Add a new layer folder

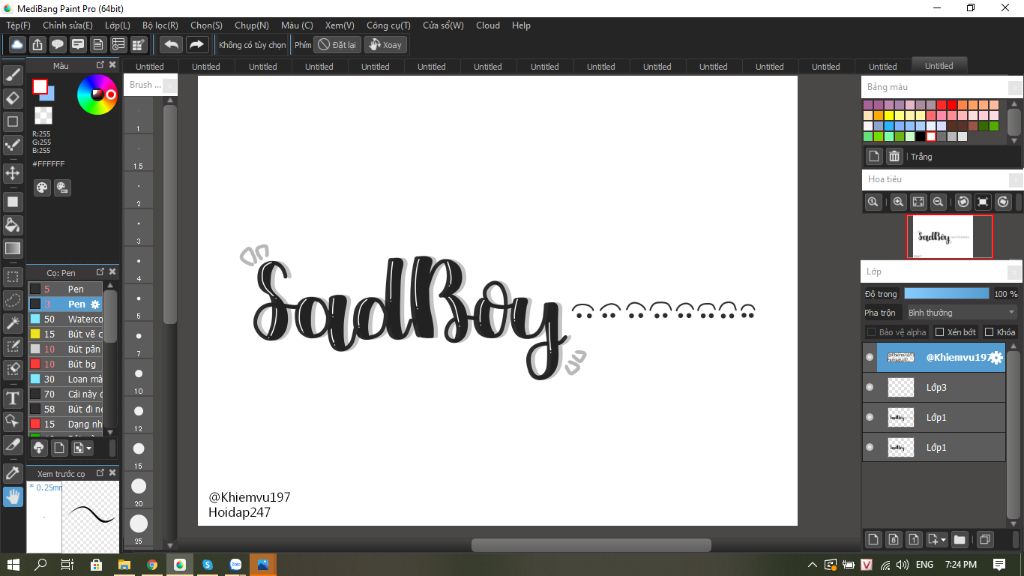point(959,539)
